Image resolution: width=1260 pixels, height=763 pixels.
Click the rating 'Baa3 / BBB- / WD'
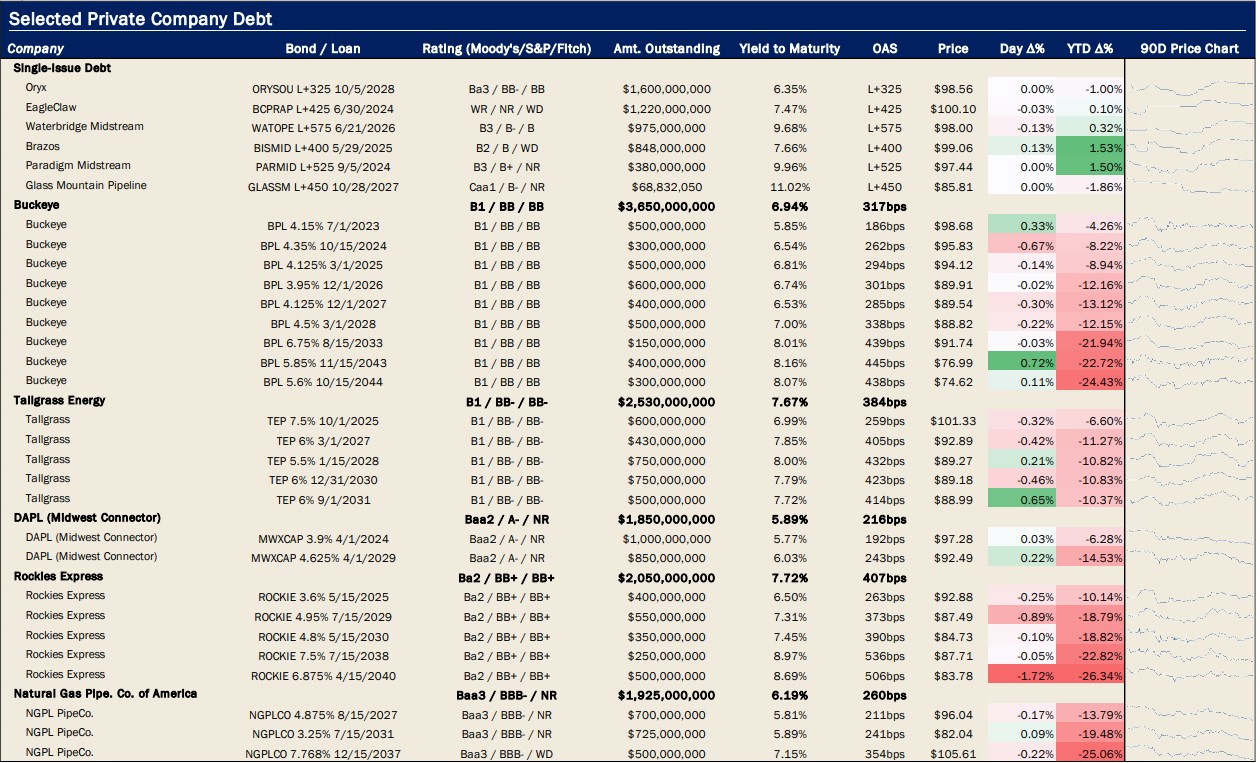tap(507, 754)
